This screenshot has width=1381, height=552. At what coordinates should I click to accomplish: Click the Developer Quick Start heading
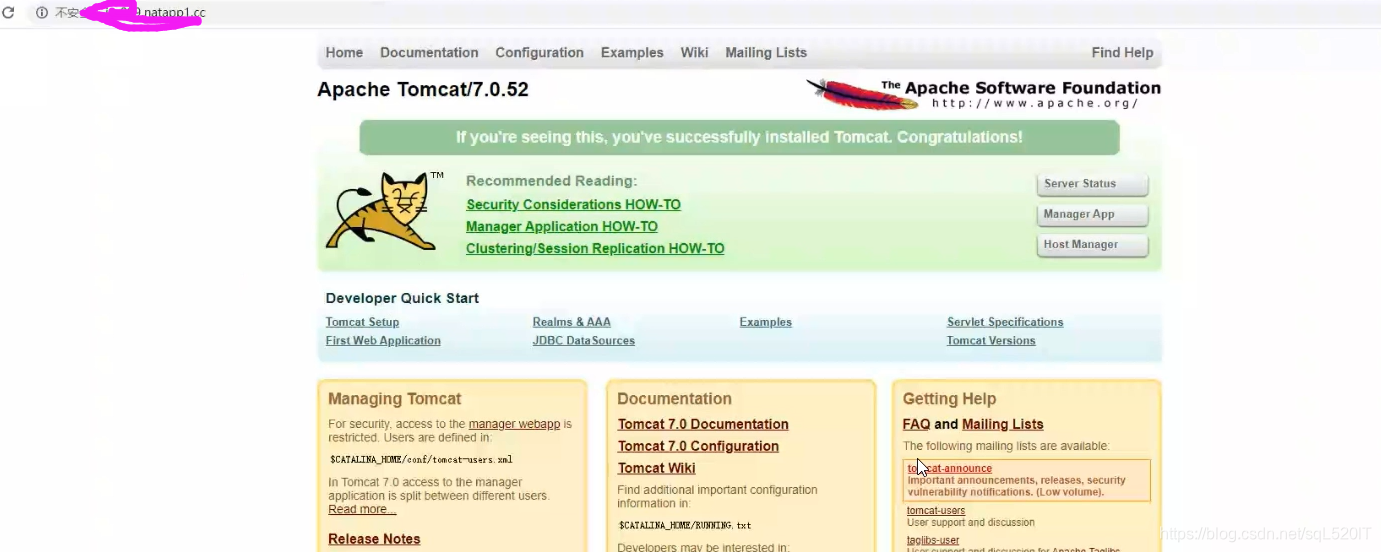402,298
